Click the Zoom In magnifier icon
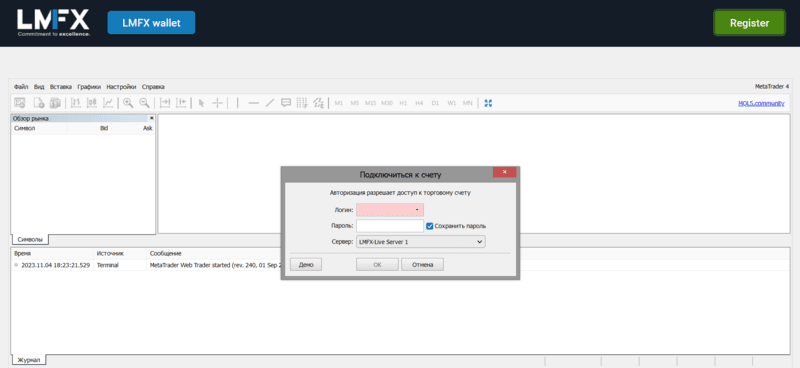800x368 pixels. pyautogui.click(x=128, y=103)
